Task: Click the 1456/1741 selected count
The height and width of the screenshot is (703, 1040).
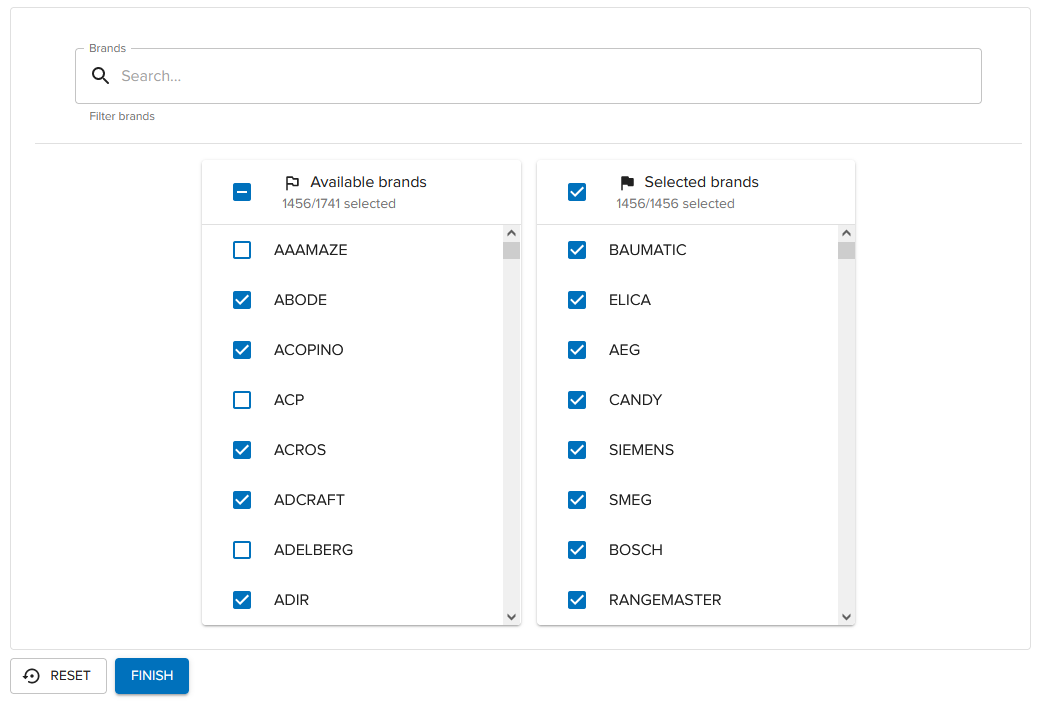Action: (339, 204)
